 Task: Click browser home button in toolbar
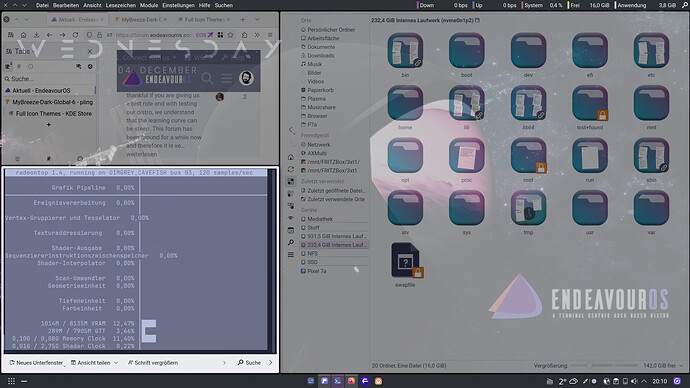(x=23, y=35)
